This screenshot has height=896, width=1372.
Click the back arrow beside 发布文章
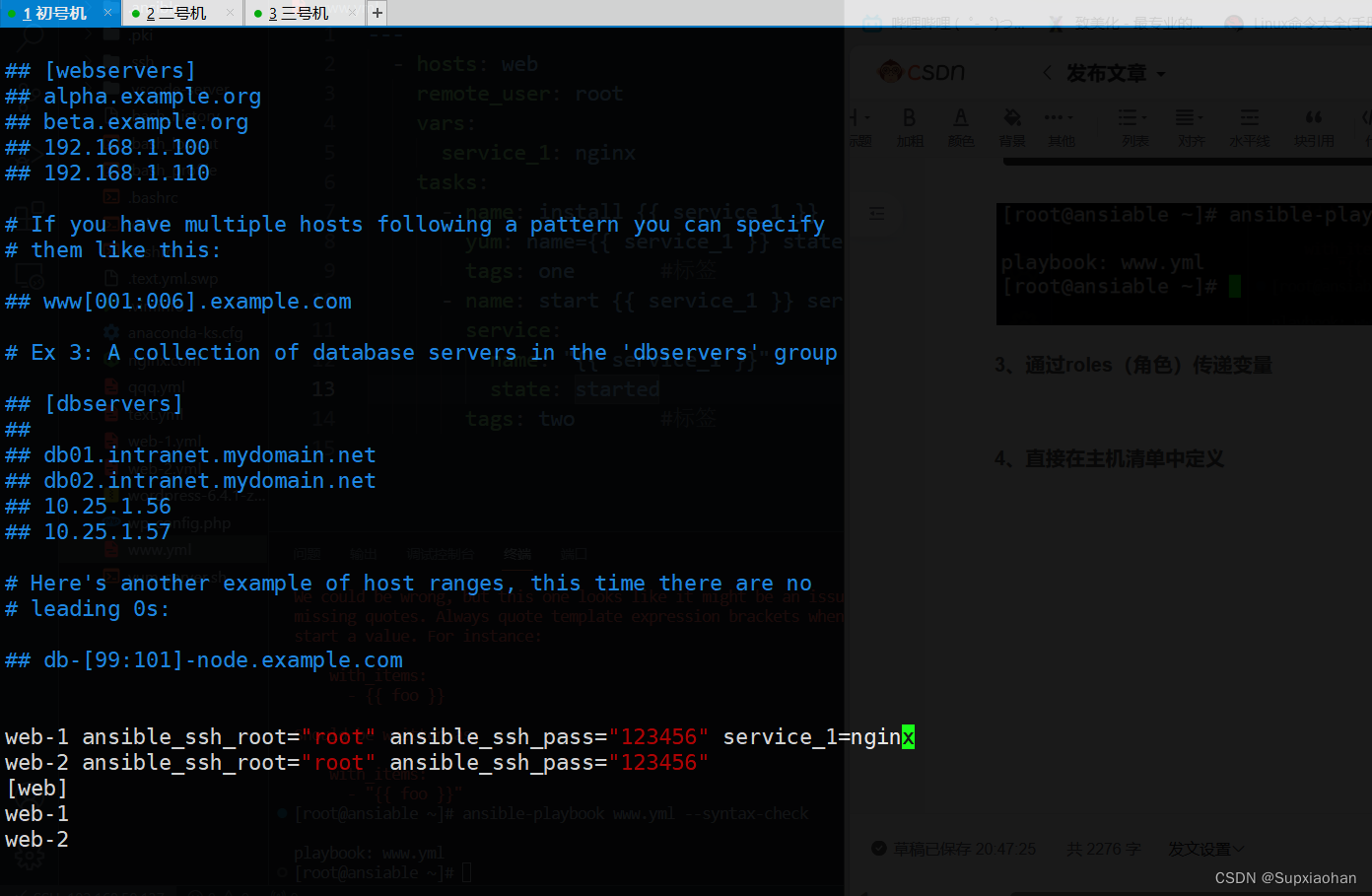click(x=1049, y=71)
